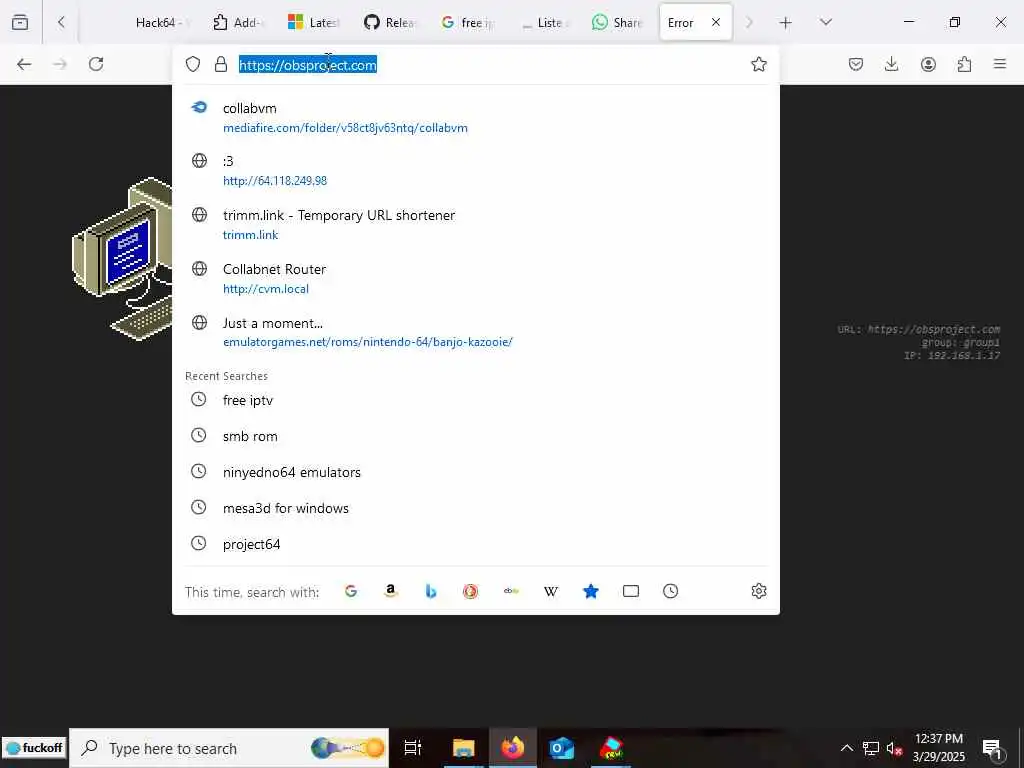Choose recent search 'mesa3d for windows'
This screenshot has height=768, width=1024.
(x=475, y=507)
